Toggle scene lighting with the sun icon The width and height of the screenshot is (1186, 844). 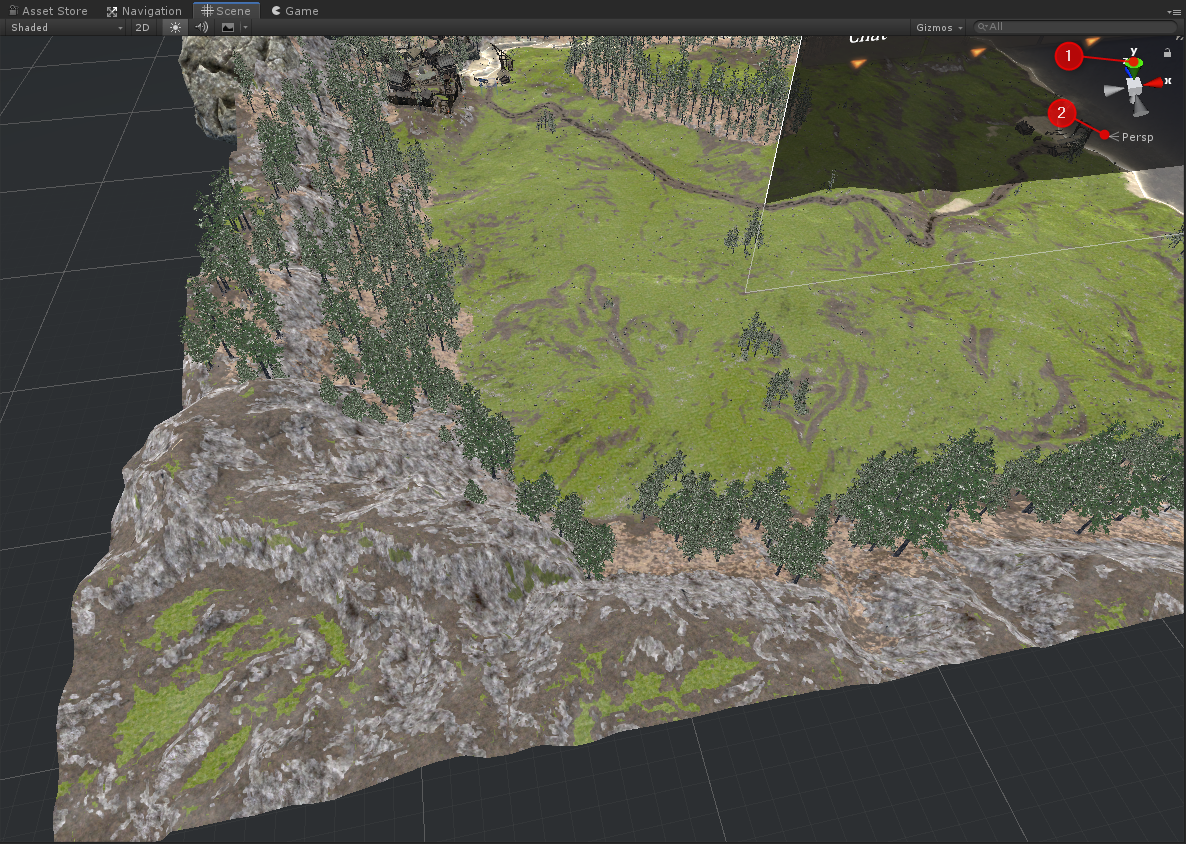click(x=176, y=27)
